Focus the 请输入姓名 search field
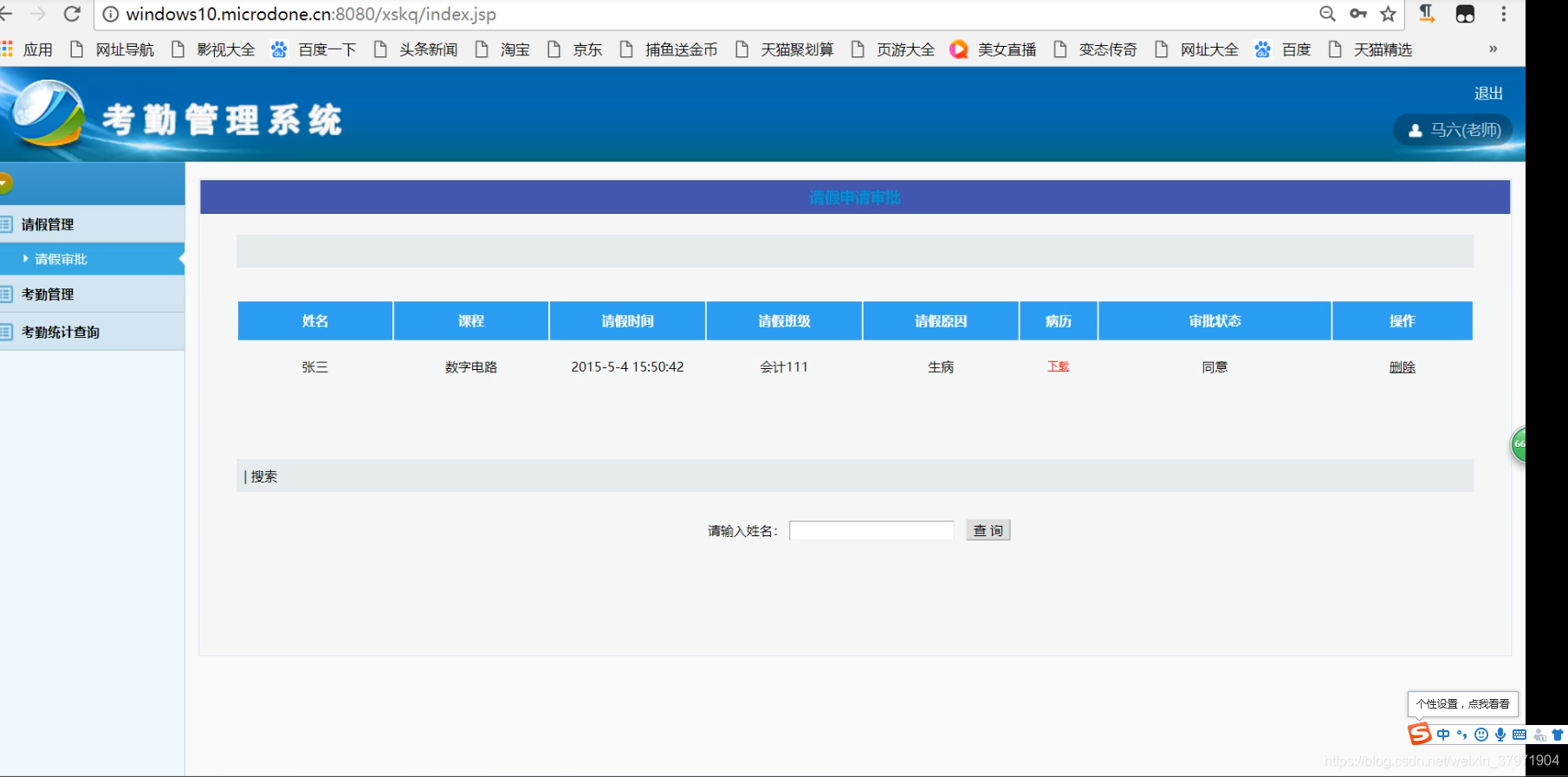1568x777 pixels. 871,530
